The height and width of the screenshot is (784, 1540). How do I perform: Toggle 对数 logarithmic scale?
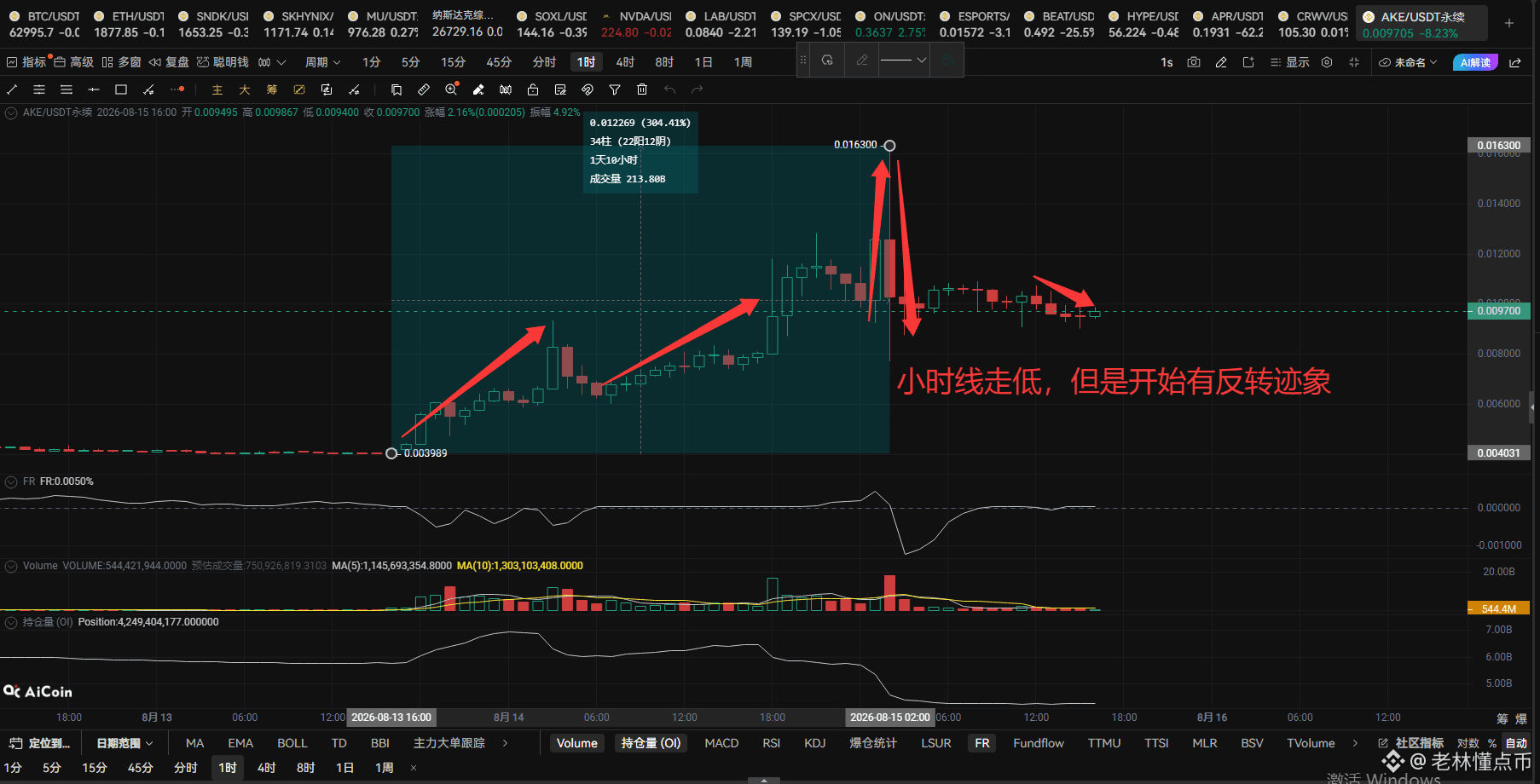point(1468,743)
